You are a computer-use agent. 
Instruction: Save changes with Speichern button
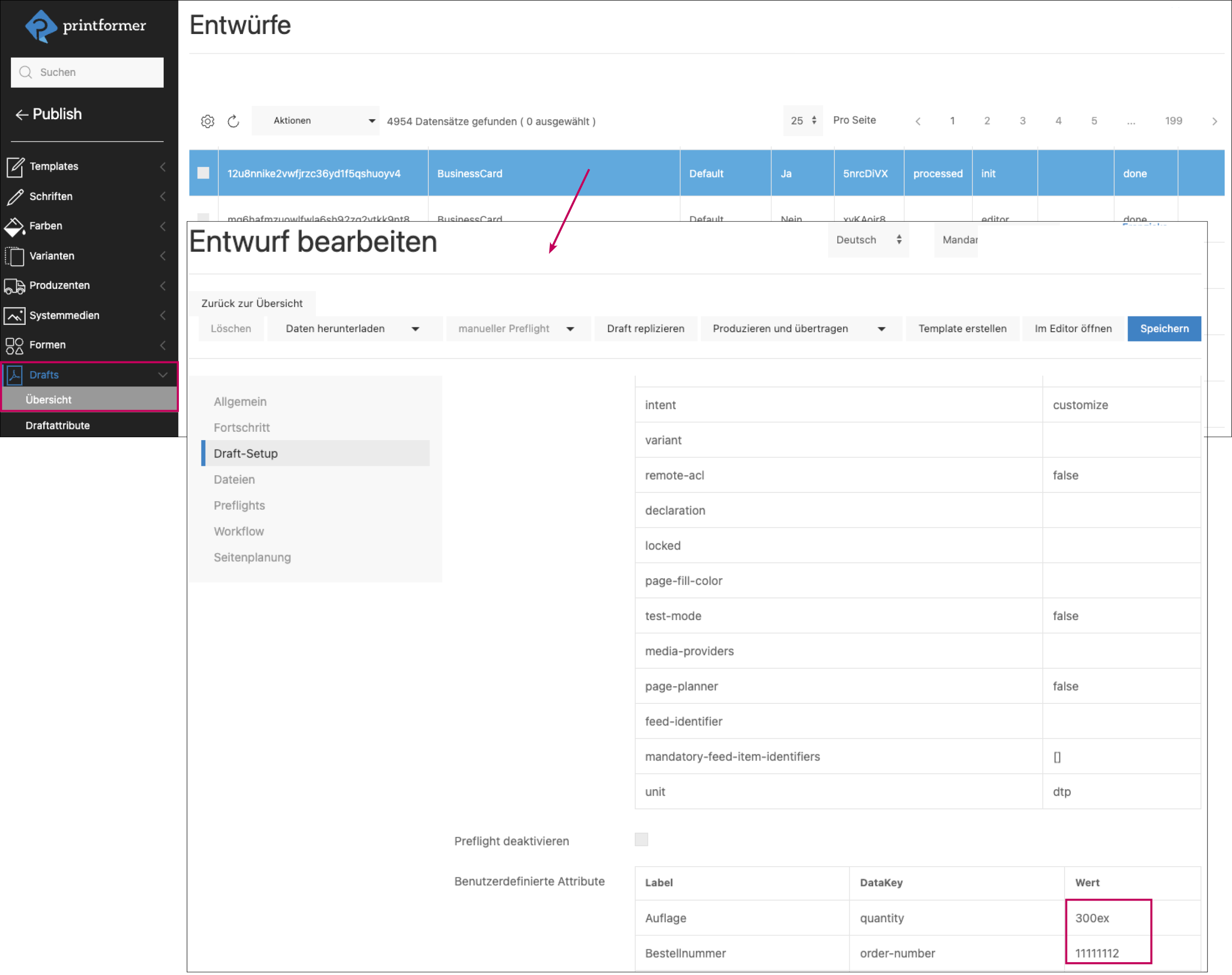click(1164, 328)
